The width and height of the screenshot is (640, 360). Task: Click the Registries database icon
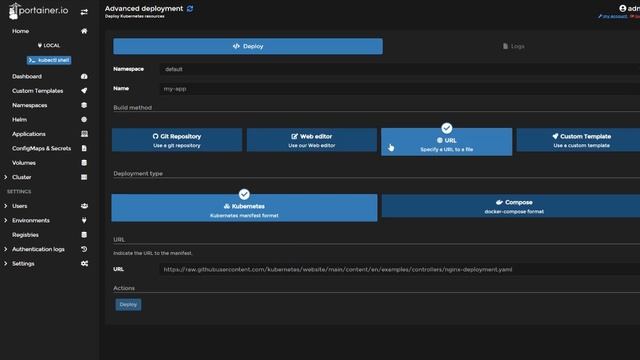pyautogui.click(x=84, y=235)
